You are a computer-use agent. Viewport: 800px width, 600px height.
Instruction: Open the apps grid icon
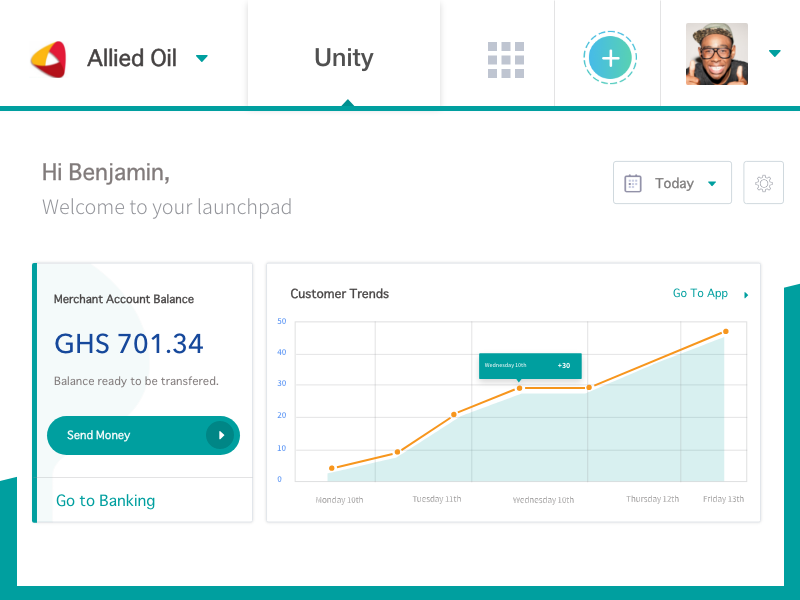click(506, 60)
